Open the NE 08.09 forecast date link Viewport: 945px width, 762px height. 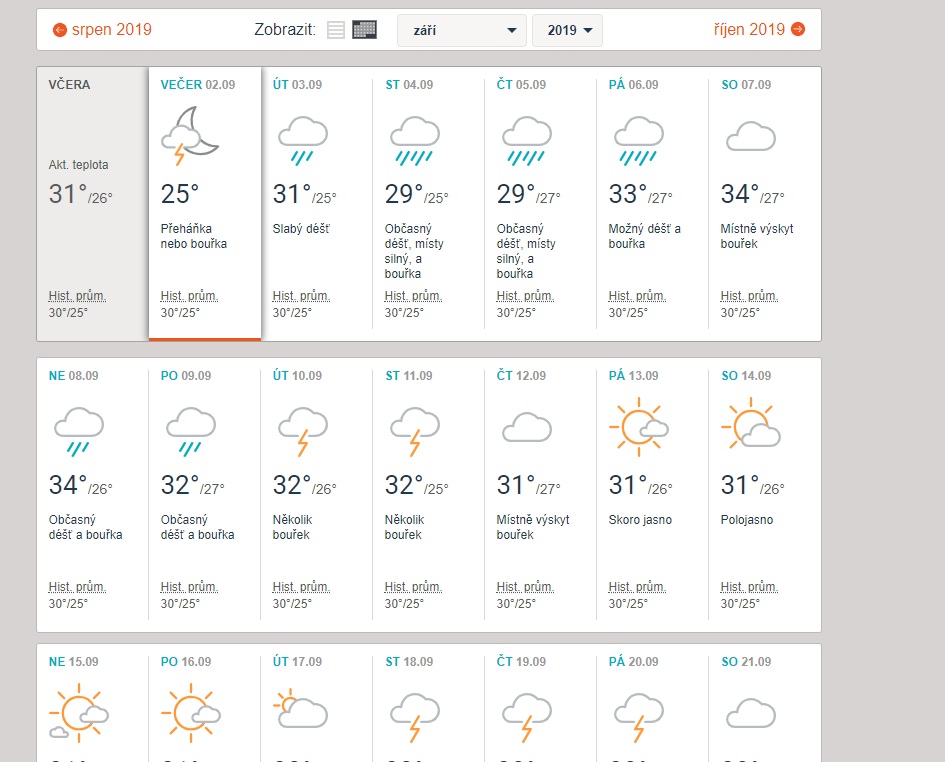(x=74, y=376)
